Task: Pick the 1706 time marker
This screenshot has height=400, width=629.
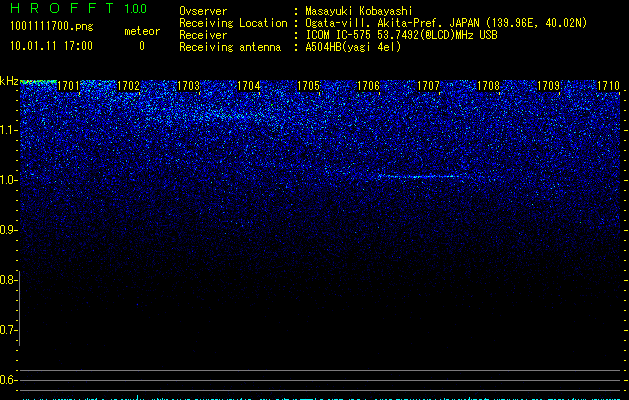Action: point(368,86)
